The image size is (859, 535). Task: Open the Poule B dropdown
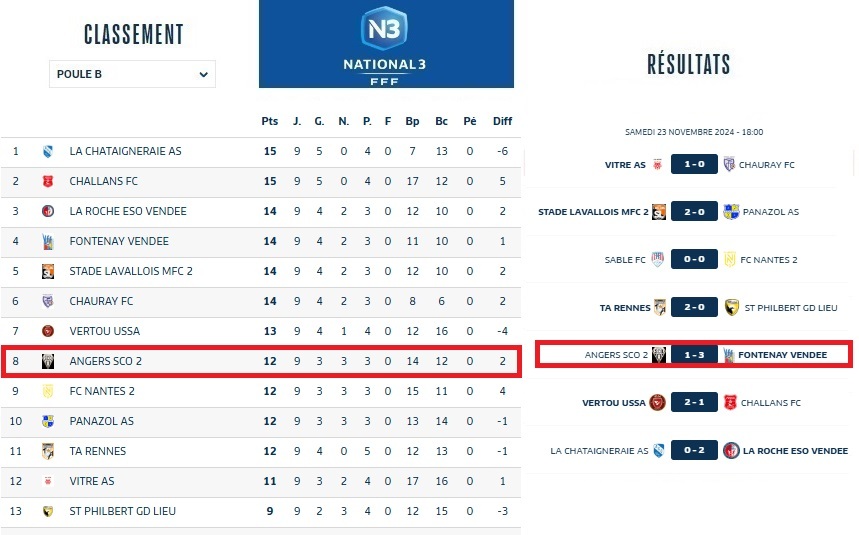pos(132,74)
